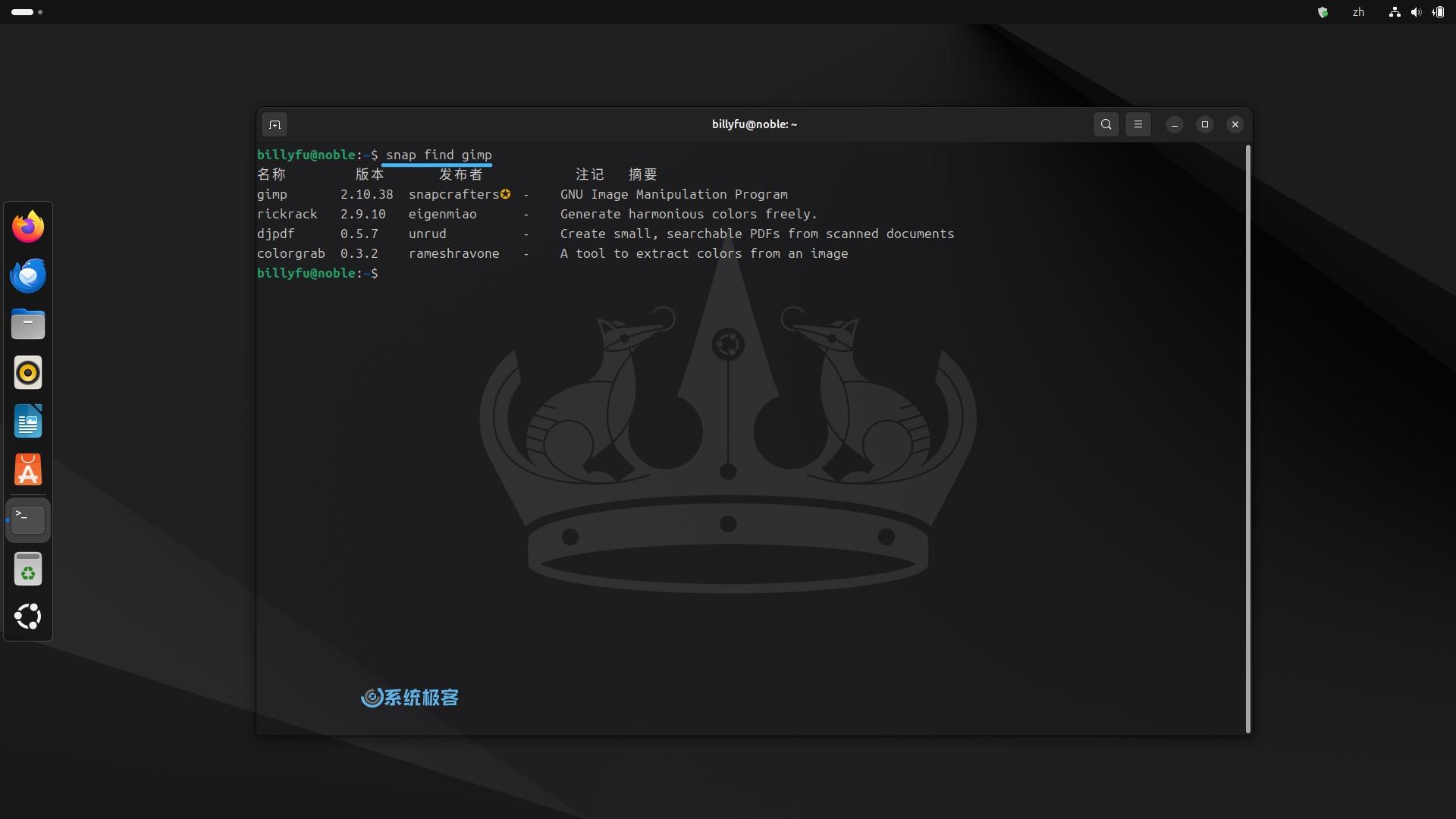The image size is (1456, 819).
Task: Open Files manager from the dock
Action: click(x=28, y=324)
